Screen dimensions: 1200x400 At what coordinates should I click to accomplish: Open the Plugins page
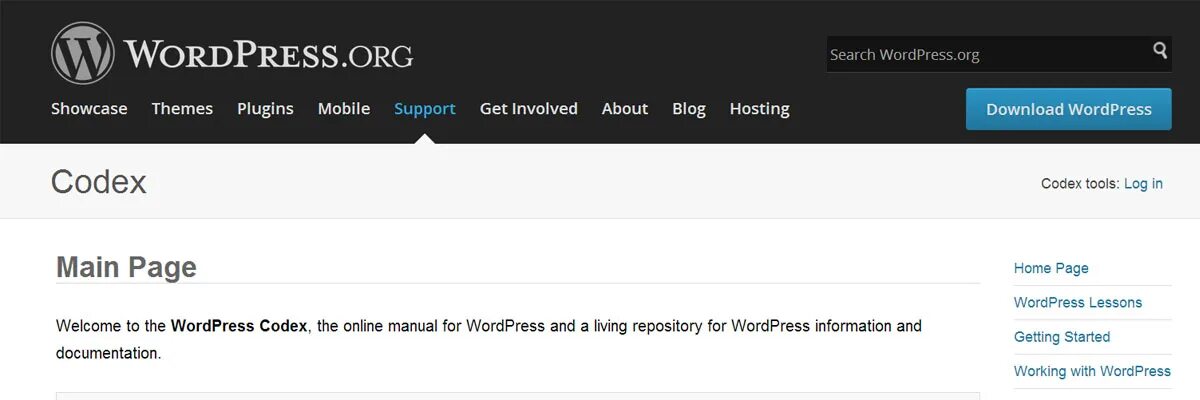265,109
